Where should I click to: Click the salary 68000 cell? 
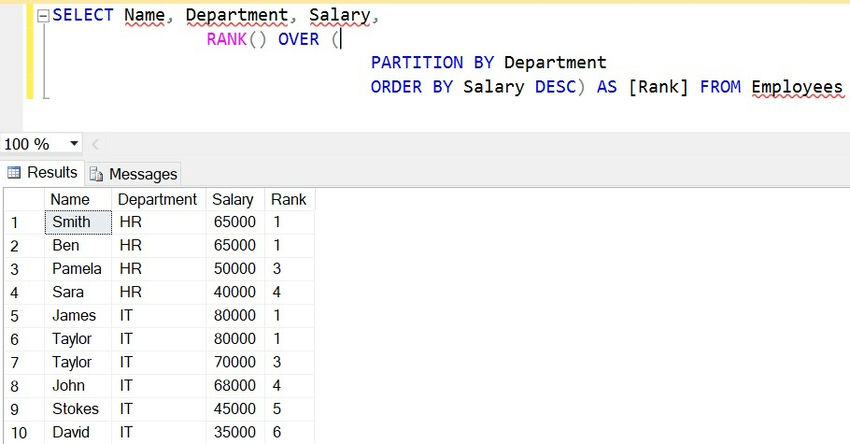click(x=235, y=385)
